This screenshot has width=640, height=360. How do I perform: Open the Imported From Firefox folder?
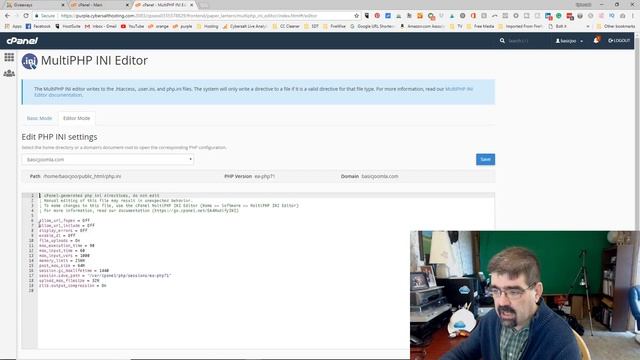point(520,26)
